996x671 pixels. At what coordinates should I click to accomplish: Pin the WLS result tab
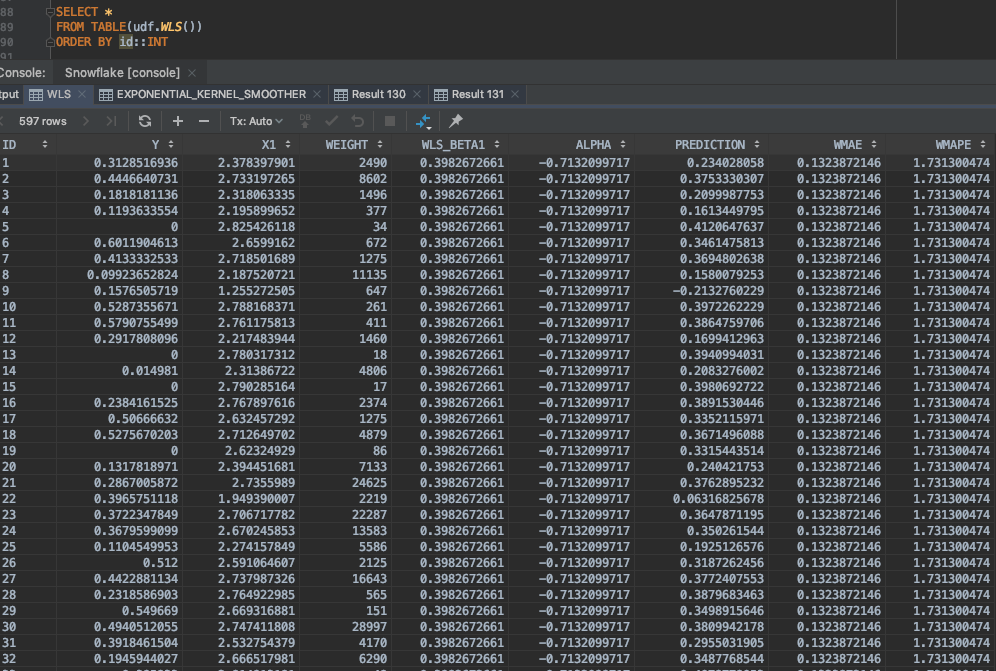click(456, 121)
